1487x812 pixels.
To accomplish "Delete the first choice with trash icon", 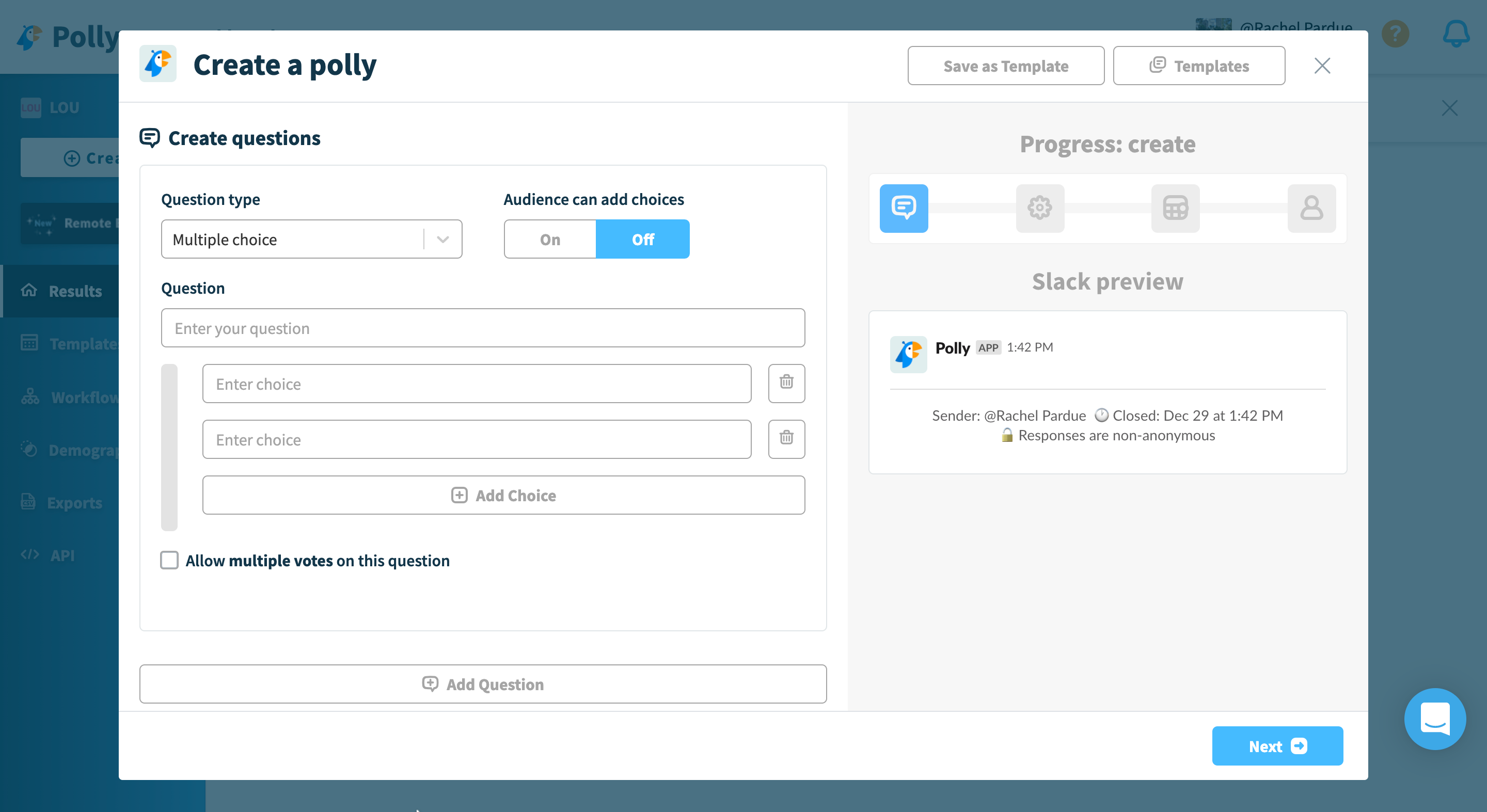I will pyautogui.click(x=786, y=383).
